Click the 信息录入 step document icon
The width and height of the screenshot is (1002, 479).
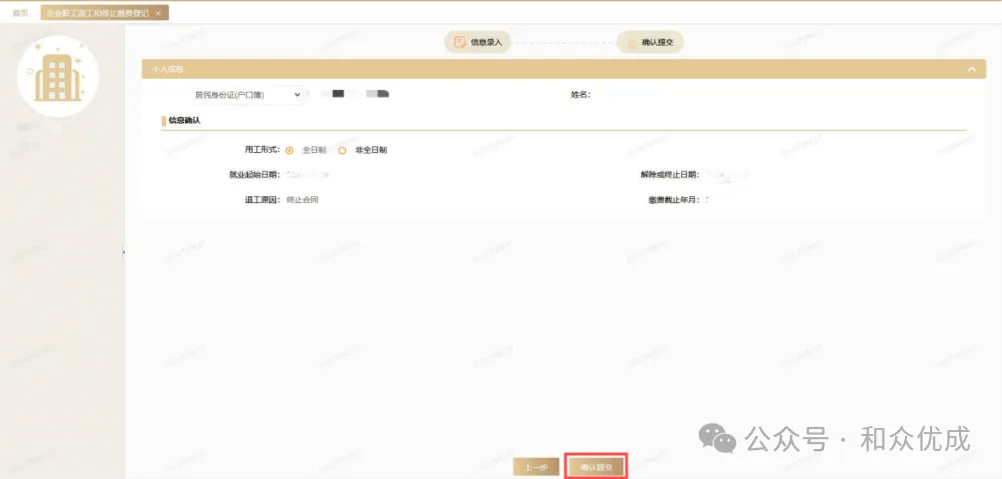pyautogui.click(x=459, y=42)
